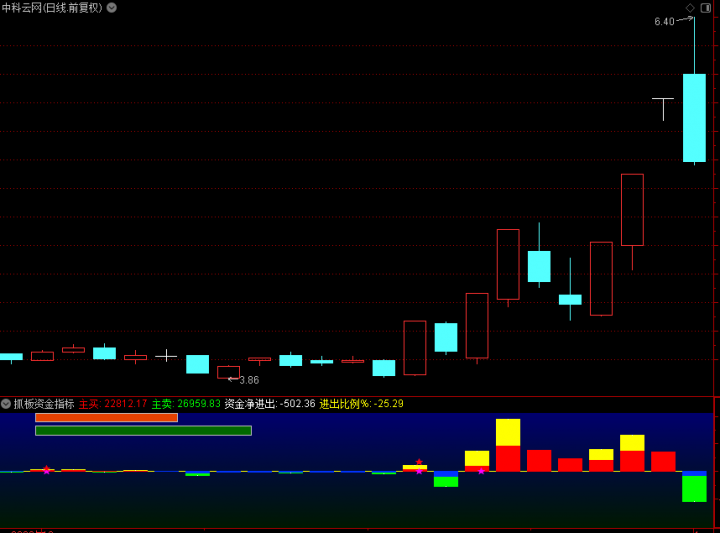Click the white cross doji candlestick
720x533 pixels.
pos(166,355)
